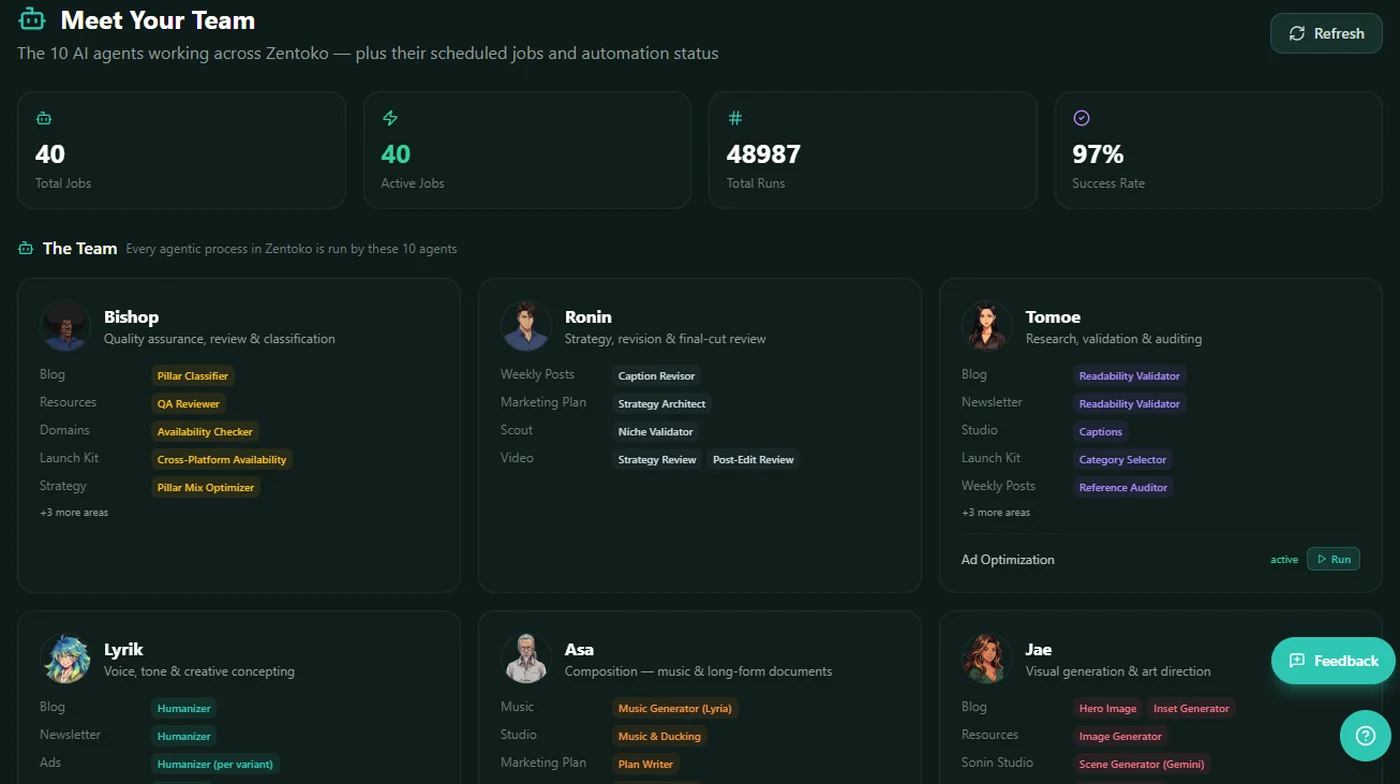This screenshot has height=784, width=1400.
Task: Click the checkmark icon on Success Rate card
Action: (1081, 118)
